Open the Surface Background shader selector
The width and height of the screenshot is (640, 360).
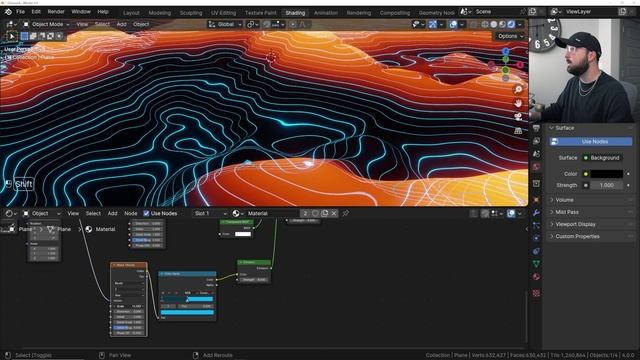(x=602, y=158)
